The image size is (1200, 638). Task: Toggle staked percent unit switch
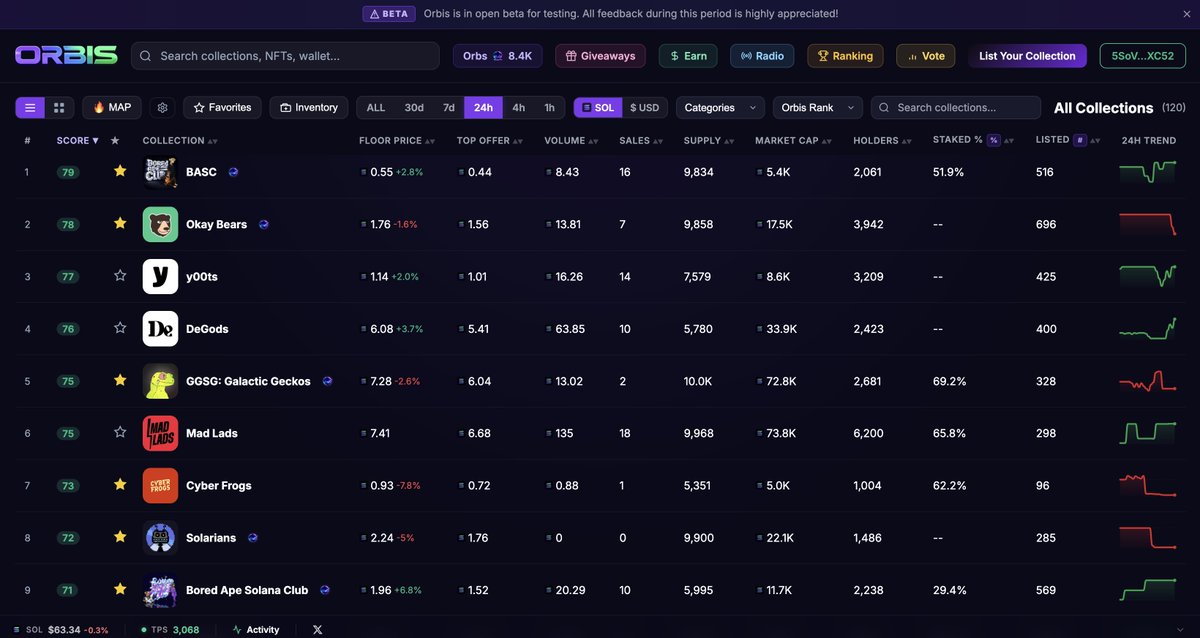click(x=994, y=140)
